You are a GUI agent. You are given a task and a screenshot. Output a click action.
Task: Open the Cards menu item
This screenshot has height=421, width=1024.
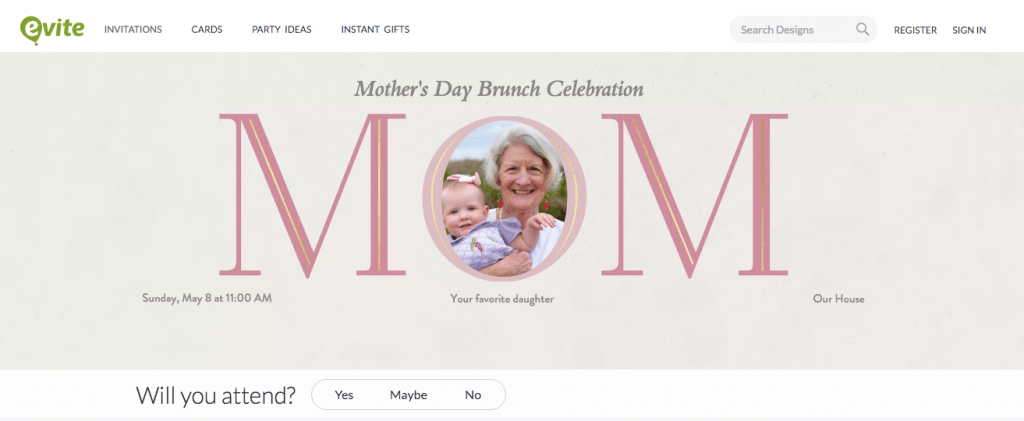point(207,30)
